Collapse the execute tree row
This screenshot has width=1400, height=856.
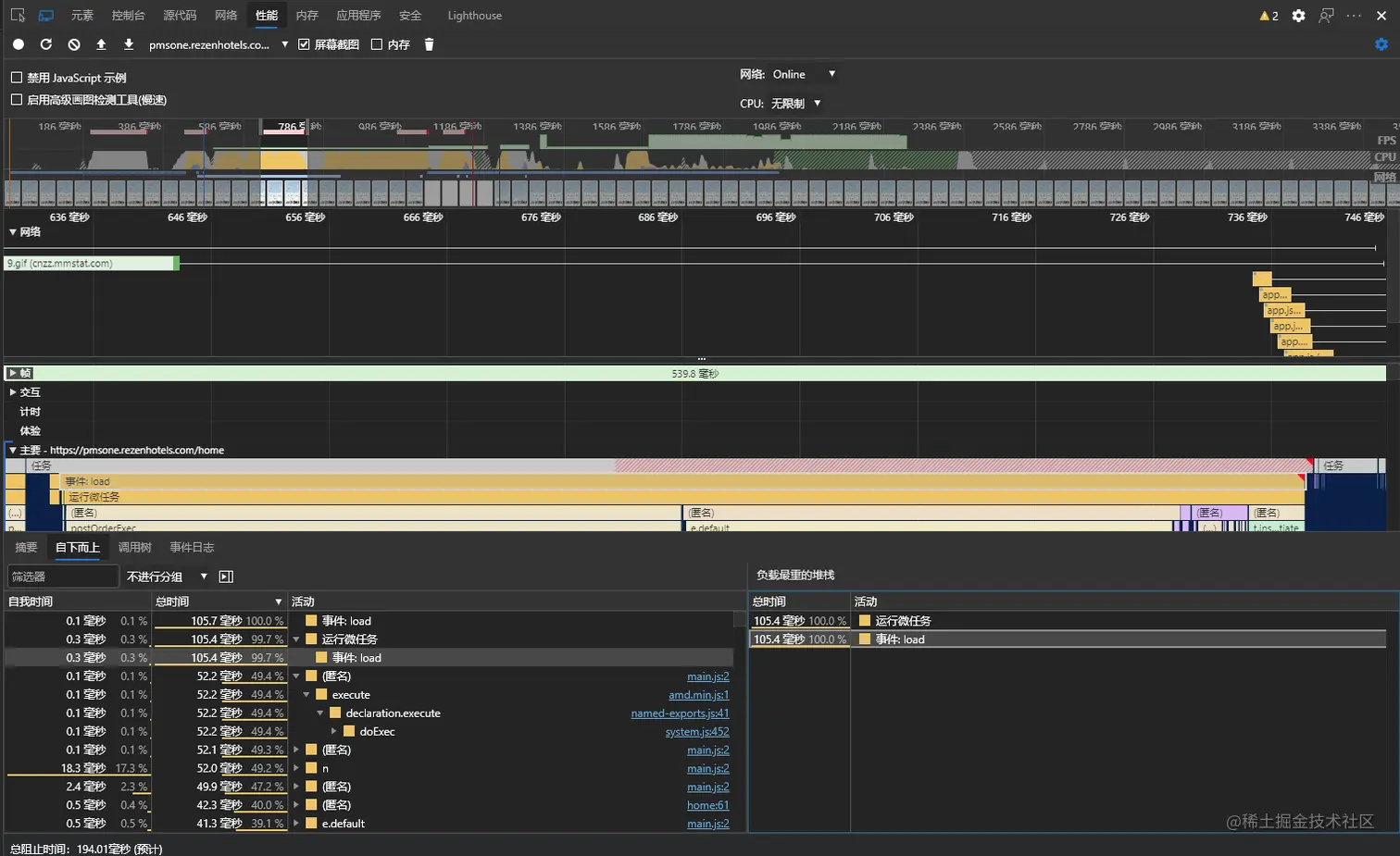tap(306, 695)
